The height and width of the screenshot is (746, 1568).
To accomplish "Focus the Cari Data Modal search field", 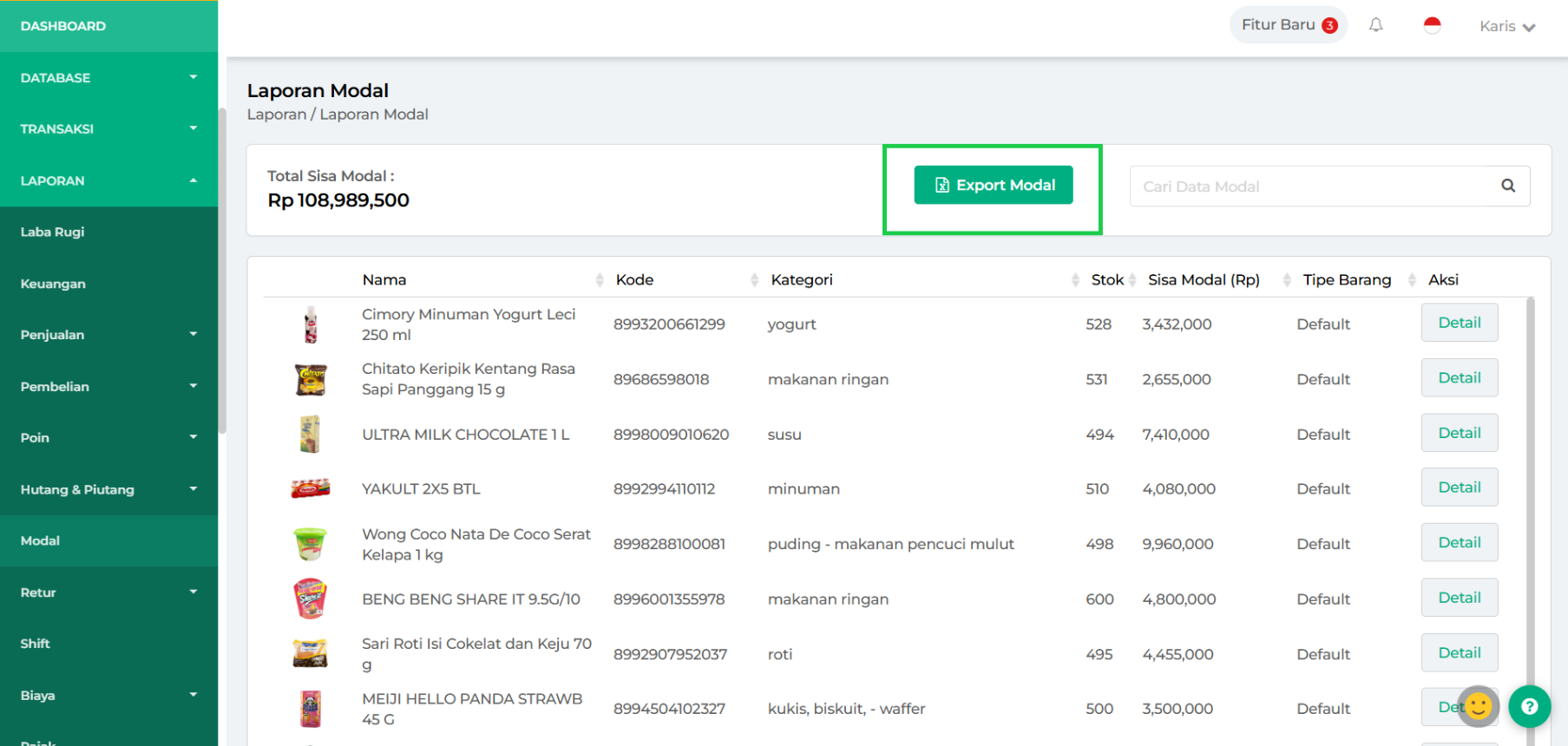I will click(x=1310, y=186).
